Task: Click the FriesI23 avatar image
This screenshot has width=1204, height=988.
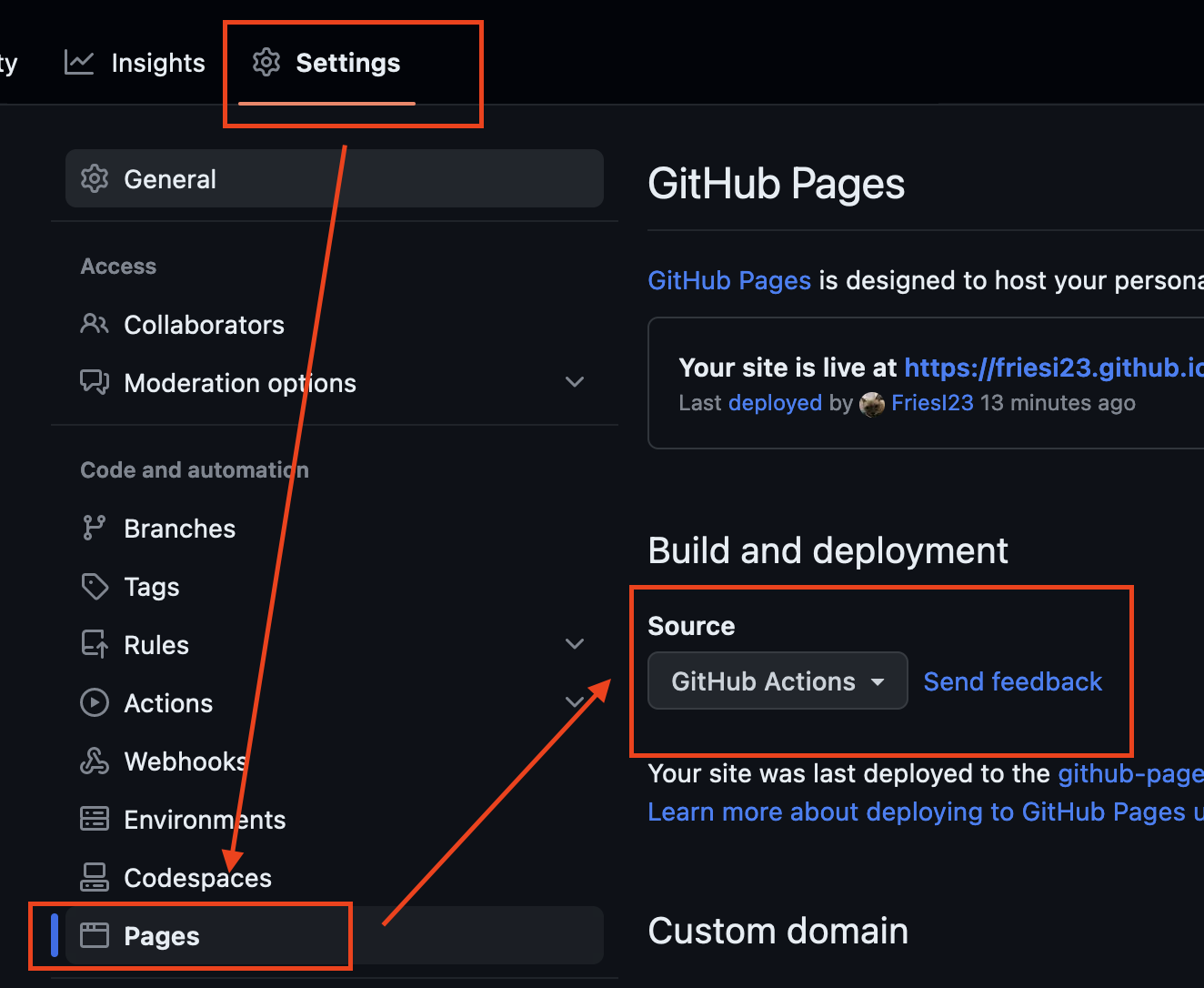Action: [872, 404]
